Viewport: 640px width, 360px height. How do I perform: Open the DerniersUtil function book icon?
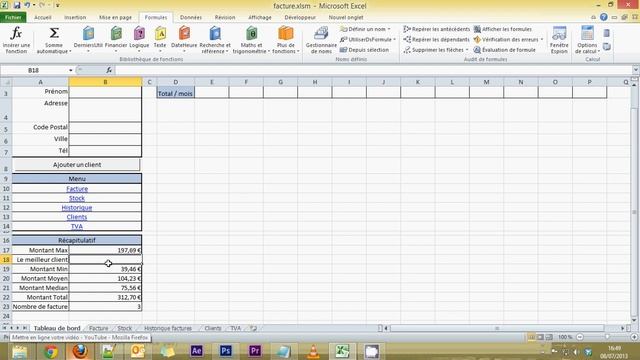click(x=88, y=33)
